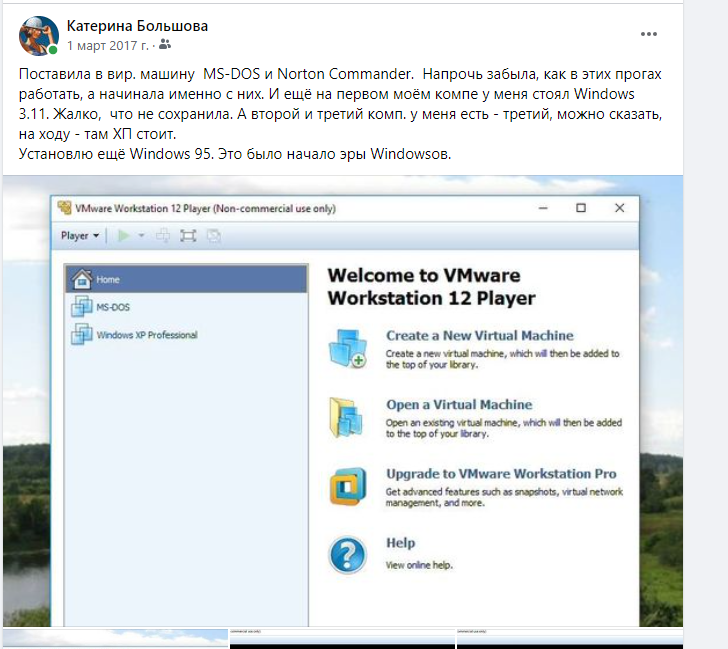This screenshot has width=728, height=649.
Task: Open Катерина Большова profile name link
Action: tap(137, 26)
